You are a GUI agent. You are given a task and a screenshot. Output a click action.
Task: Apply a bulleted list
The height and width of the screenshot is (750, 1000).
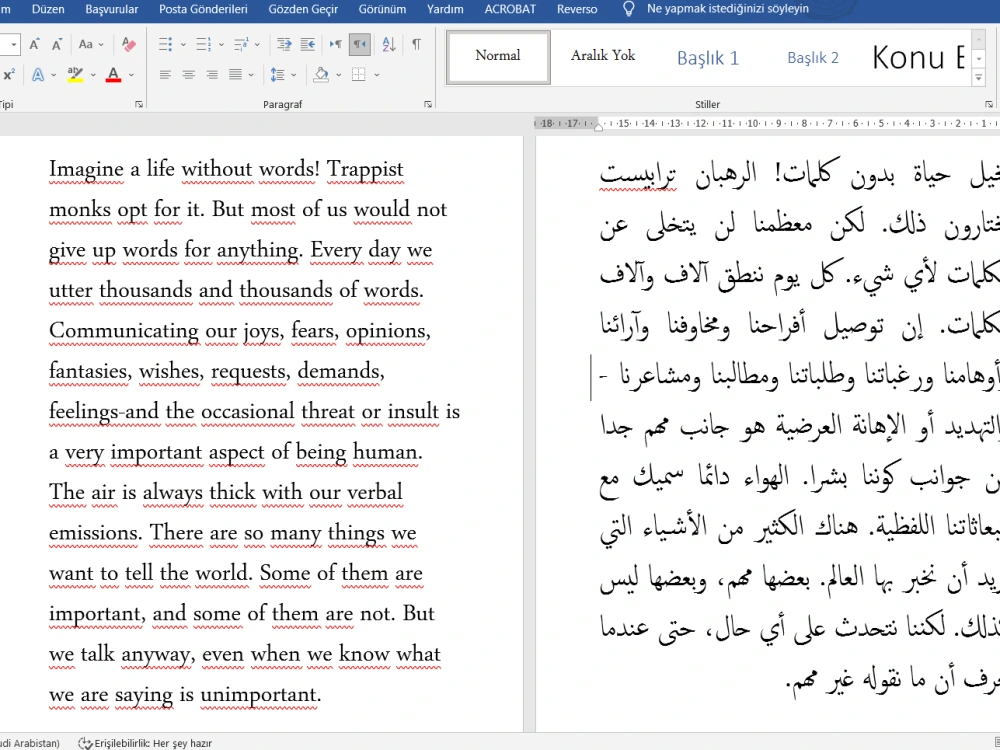pos(165,44)
